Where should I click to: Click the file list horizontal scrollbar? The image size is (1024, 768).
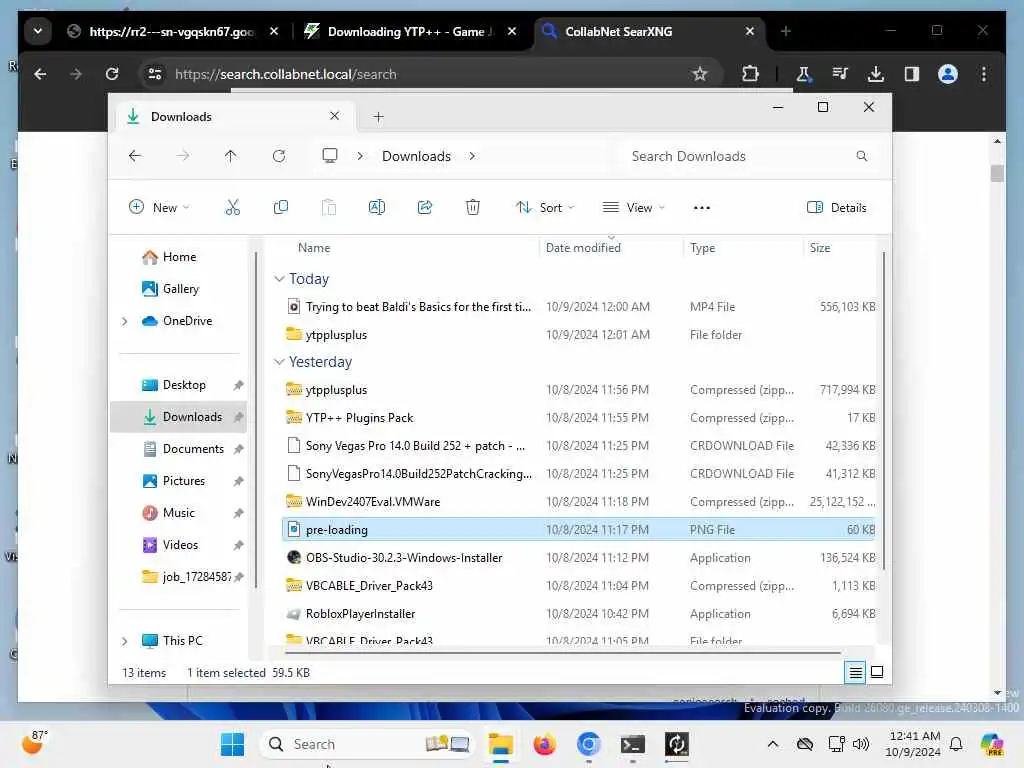pos(563,652)
